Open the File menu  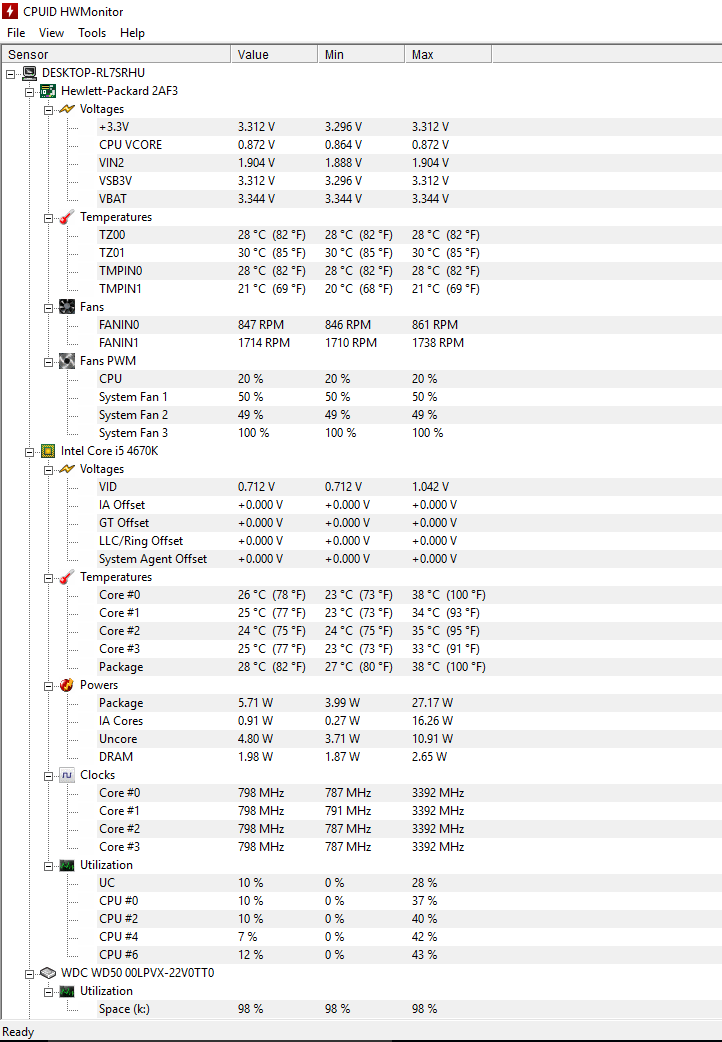(16, 33)
